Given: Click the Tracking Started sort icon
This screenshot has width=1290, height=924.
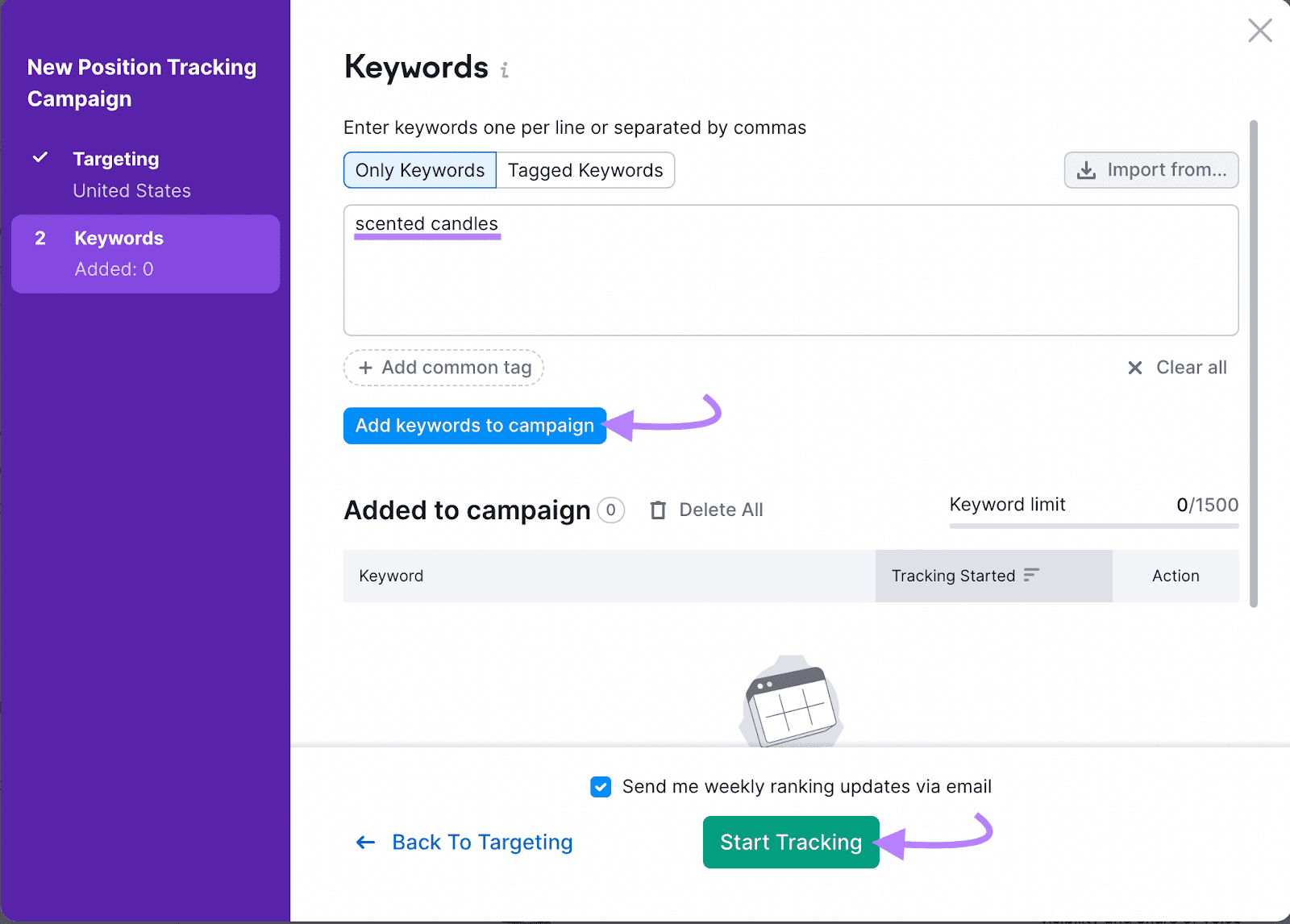Looking at the screenshot, I should tap(1031, 575).
